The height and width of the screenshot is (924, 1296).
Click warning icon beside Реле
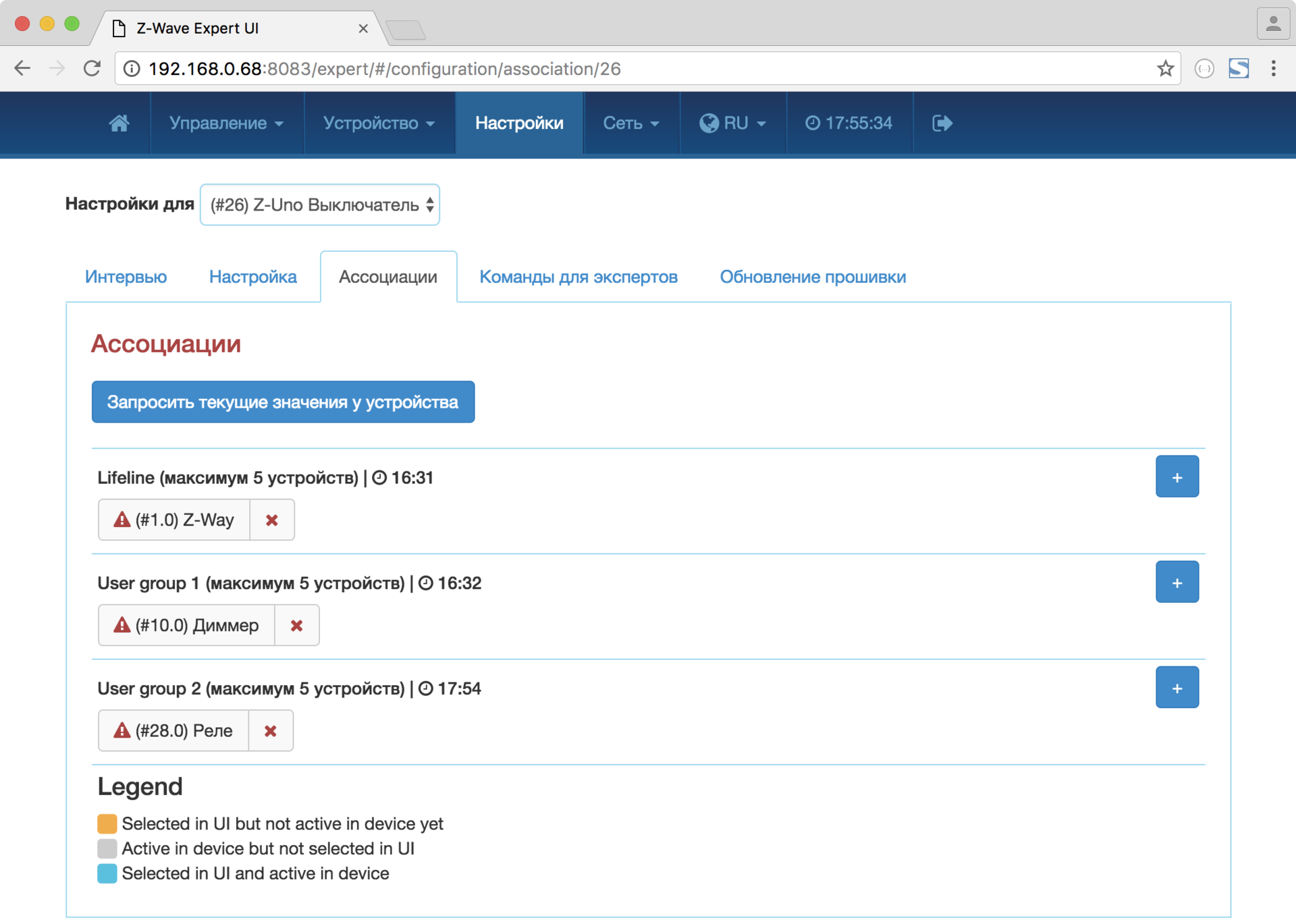122,730
